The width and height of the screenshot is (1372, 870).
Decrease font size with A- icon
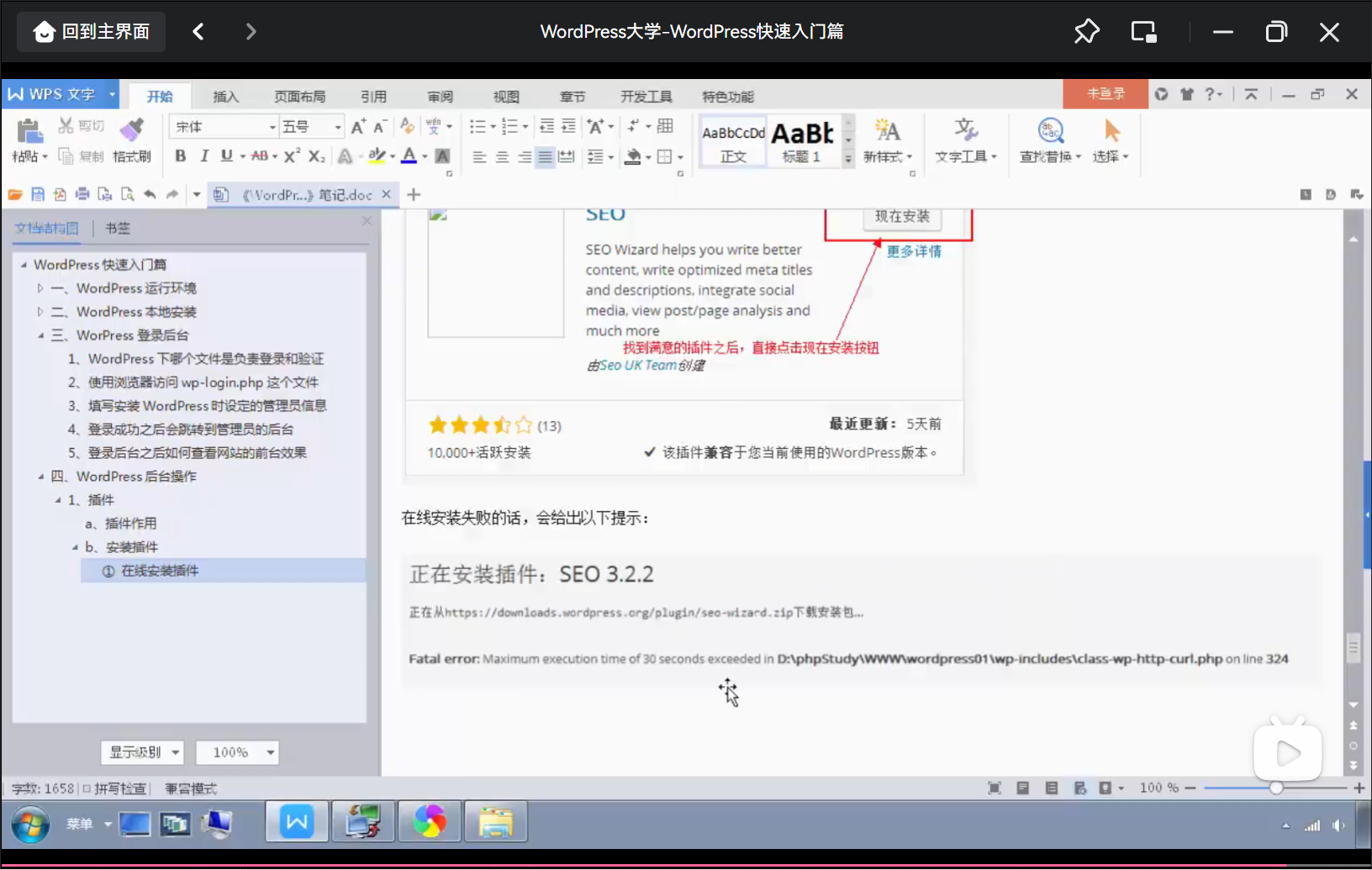(380, 126)
